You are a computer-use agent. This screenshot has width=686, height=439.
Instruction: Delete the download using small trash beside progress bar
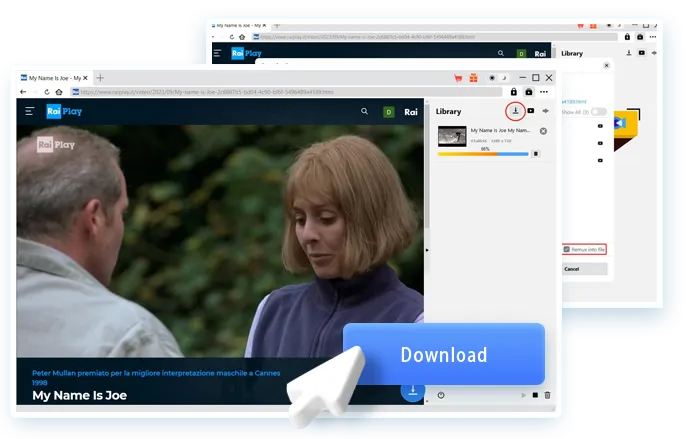tap(536, 154)
